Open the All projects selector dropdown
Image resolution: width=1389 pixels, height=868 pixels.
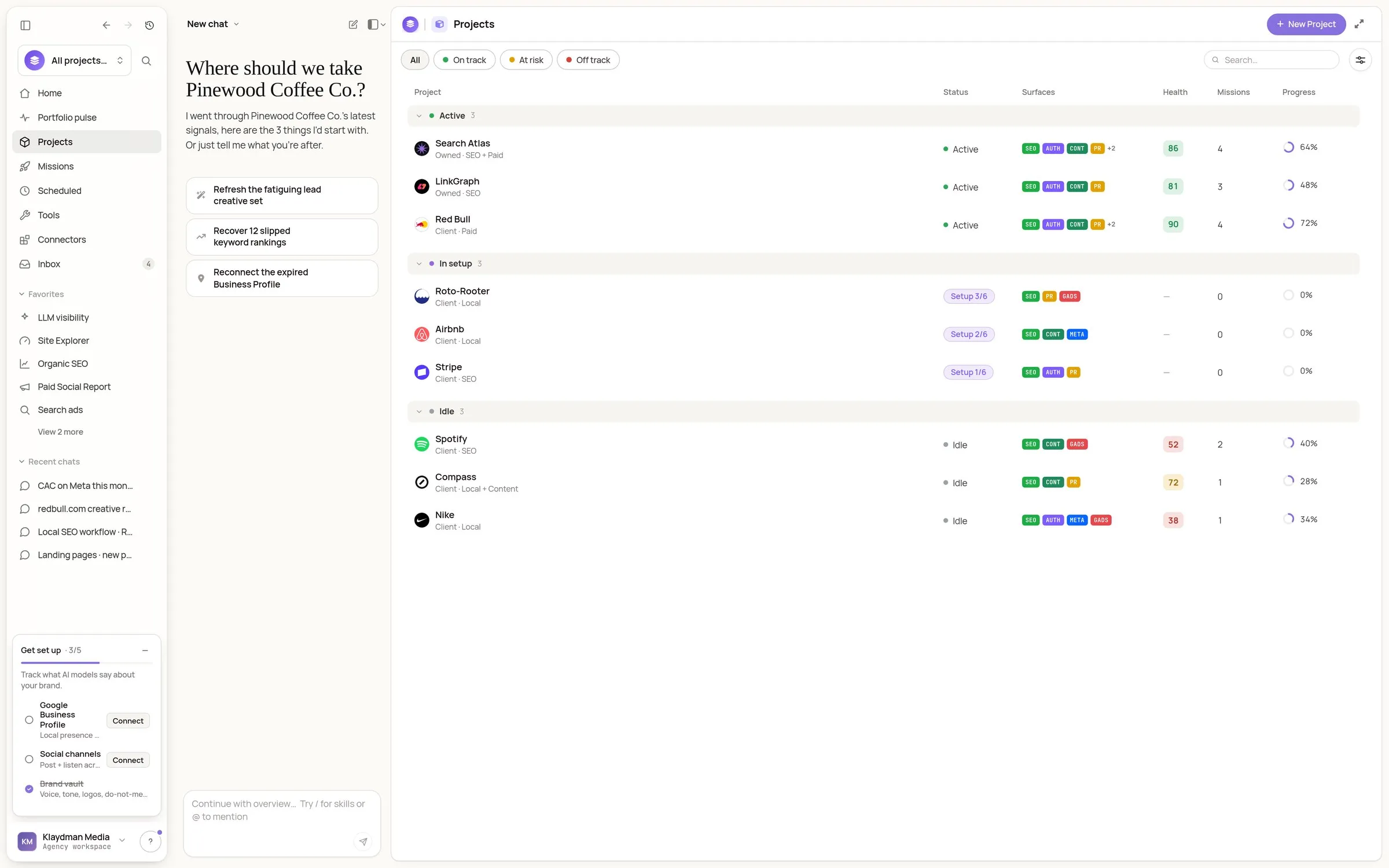tap(75, 60)
